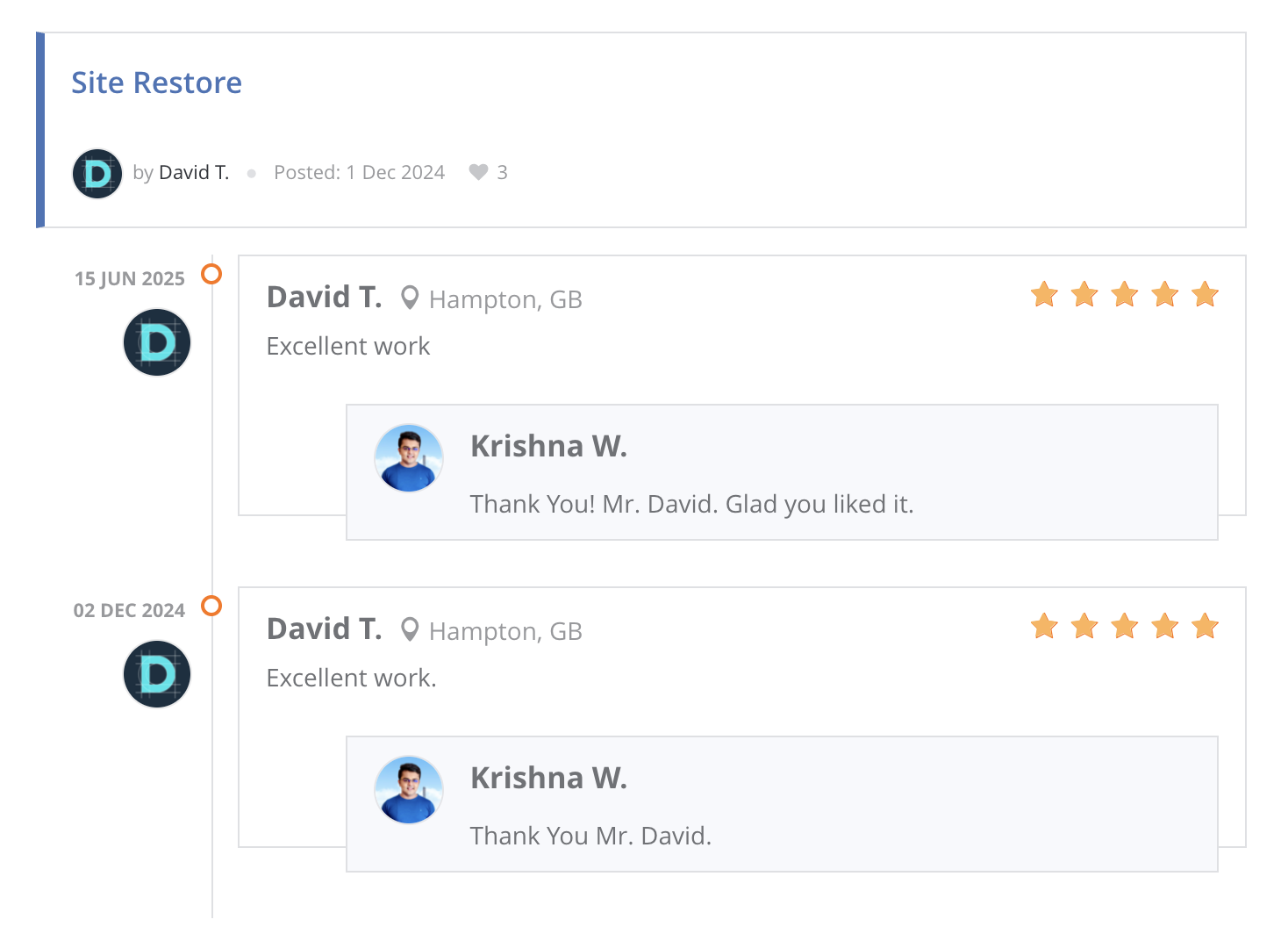This screenshot has width=1288, height=941.
Task: Click David T. avatar beside 15 Jun 2025
Action: point(157,342)
